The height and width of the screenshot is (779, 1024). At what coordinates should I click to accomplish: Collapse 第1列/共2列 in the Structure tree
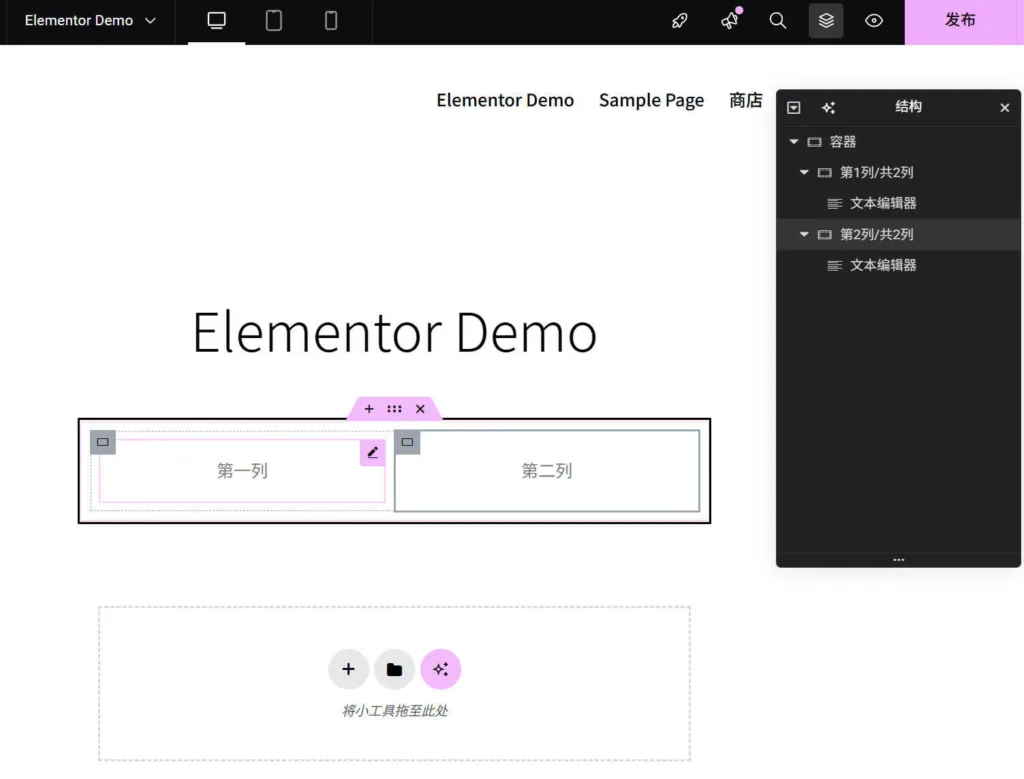pos(803,172)
